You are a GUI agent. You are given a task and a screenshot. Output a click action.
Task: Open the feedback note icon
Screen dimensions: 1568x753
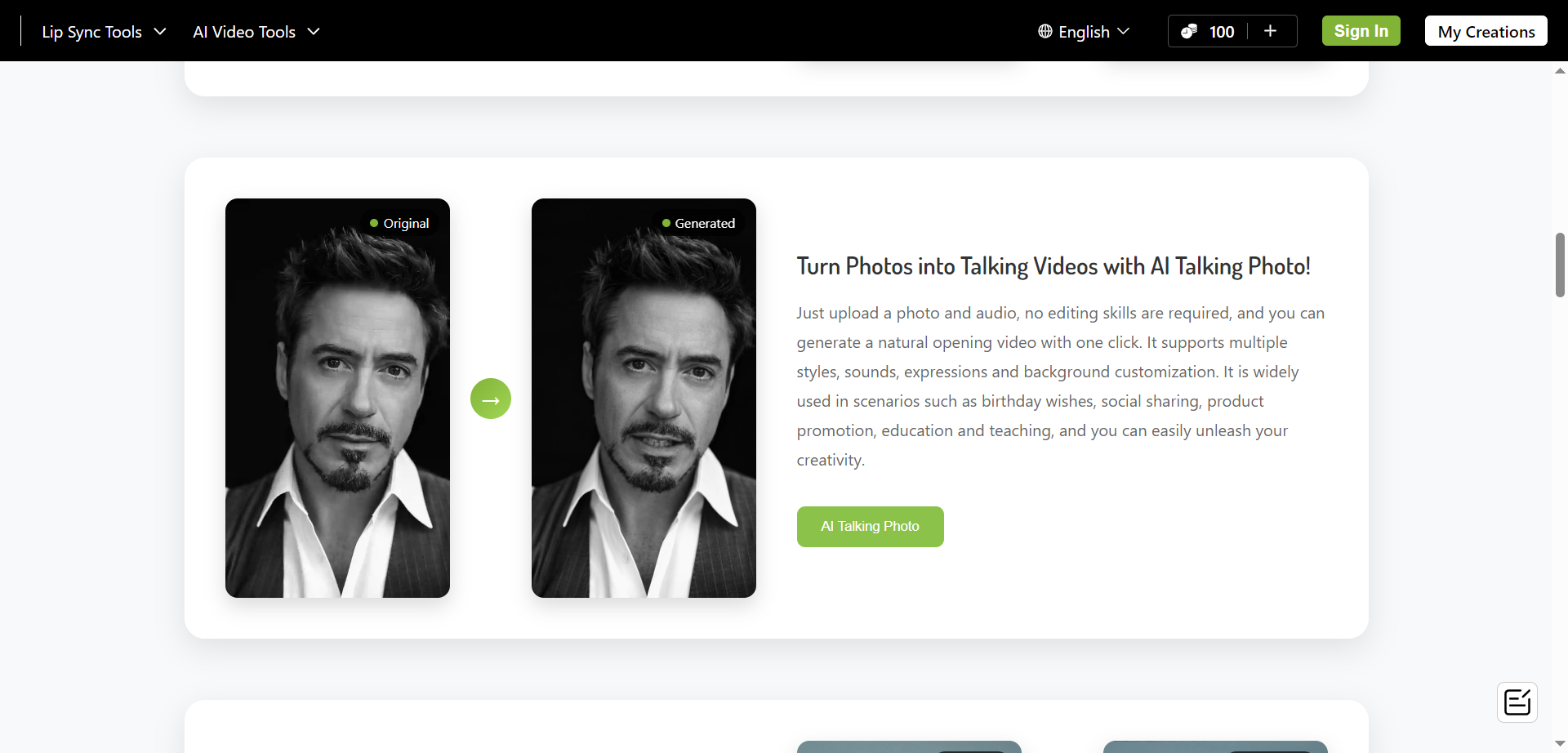[x=1517, y=702]
